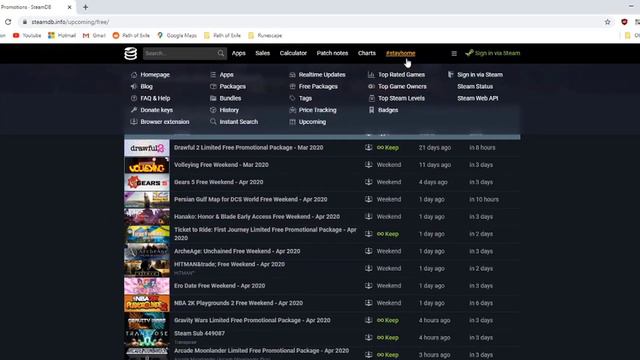Click the Packages icon
The width and height of the screenshot is (640, 360).
point(213,87)
